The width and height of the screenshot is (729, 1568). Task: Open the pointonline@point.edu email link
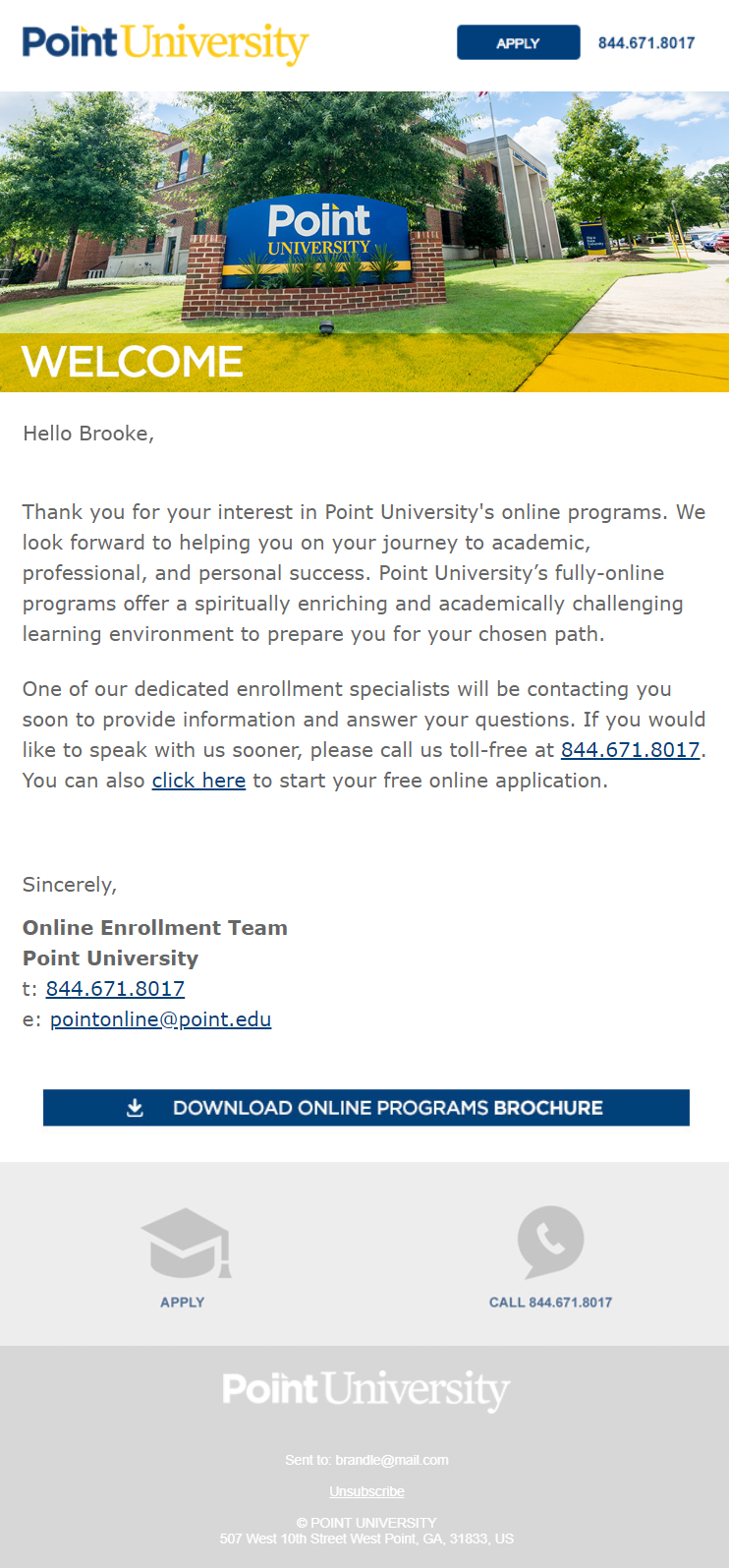(x=160, y=1019)
